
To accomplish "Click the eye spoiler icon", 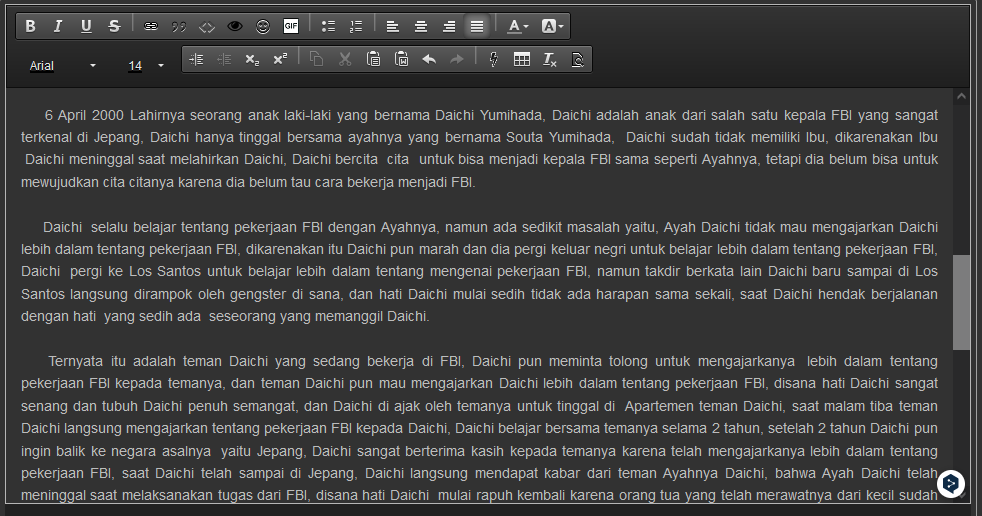I will pyautogui.click(x=235, y=26).
